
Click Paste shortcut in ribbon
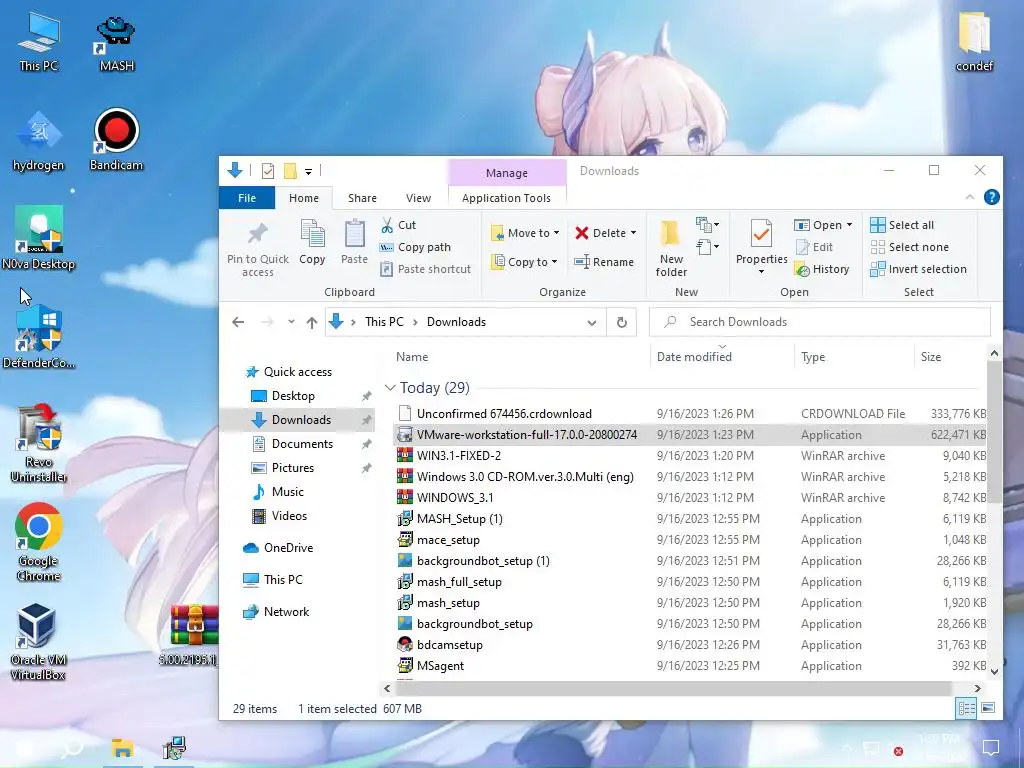tap(425, 269)
